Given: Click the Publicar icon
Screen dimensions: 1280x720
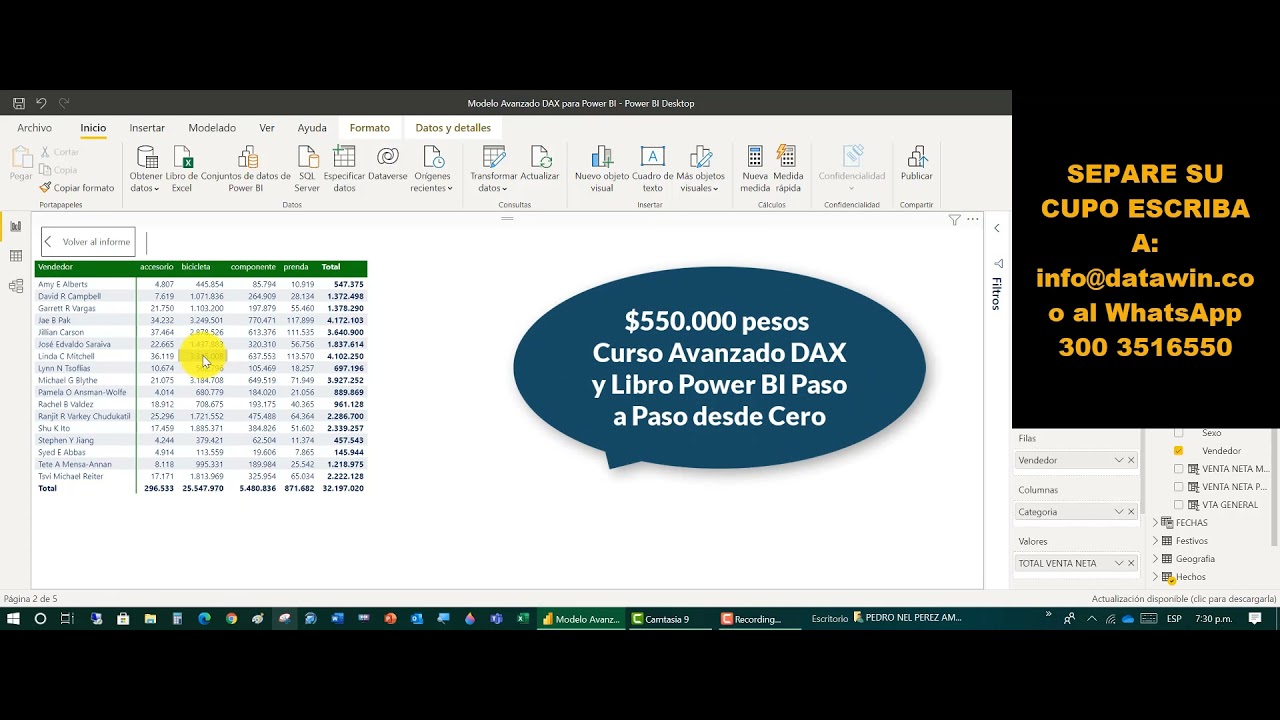Looking at the screenshot, I should 916,157.
